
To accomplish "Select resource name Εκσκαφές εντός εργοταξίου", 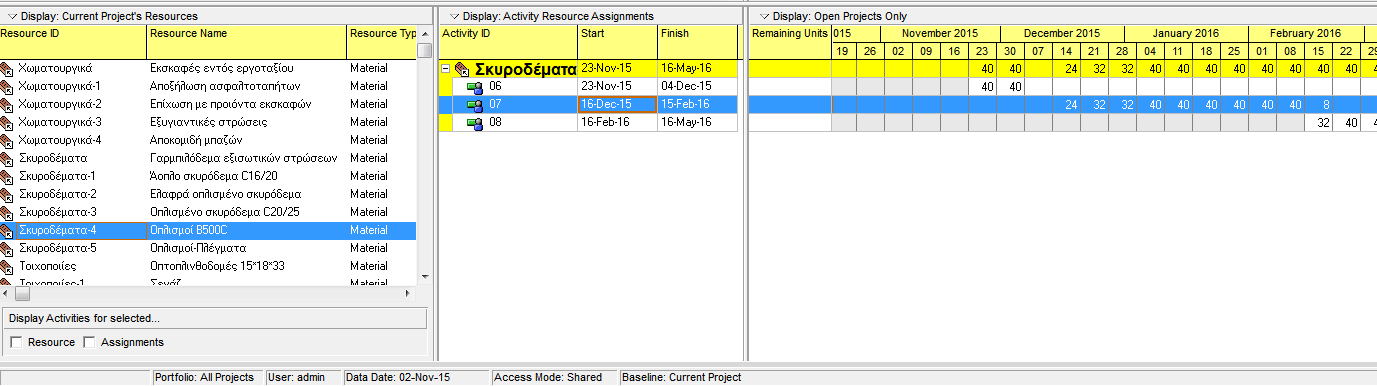I will 221,69.
